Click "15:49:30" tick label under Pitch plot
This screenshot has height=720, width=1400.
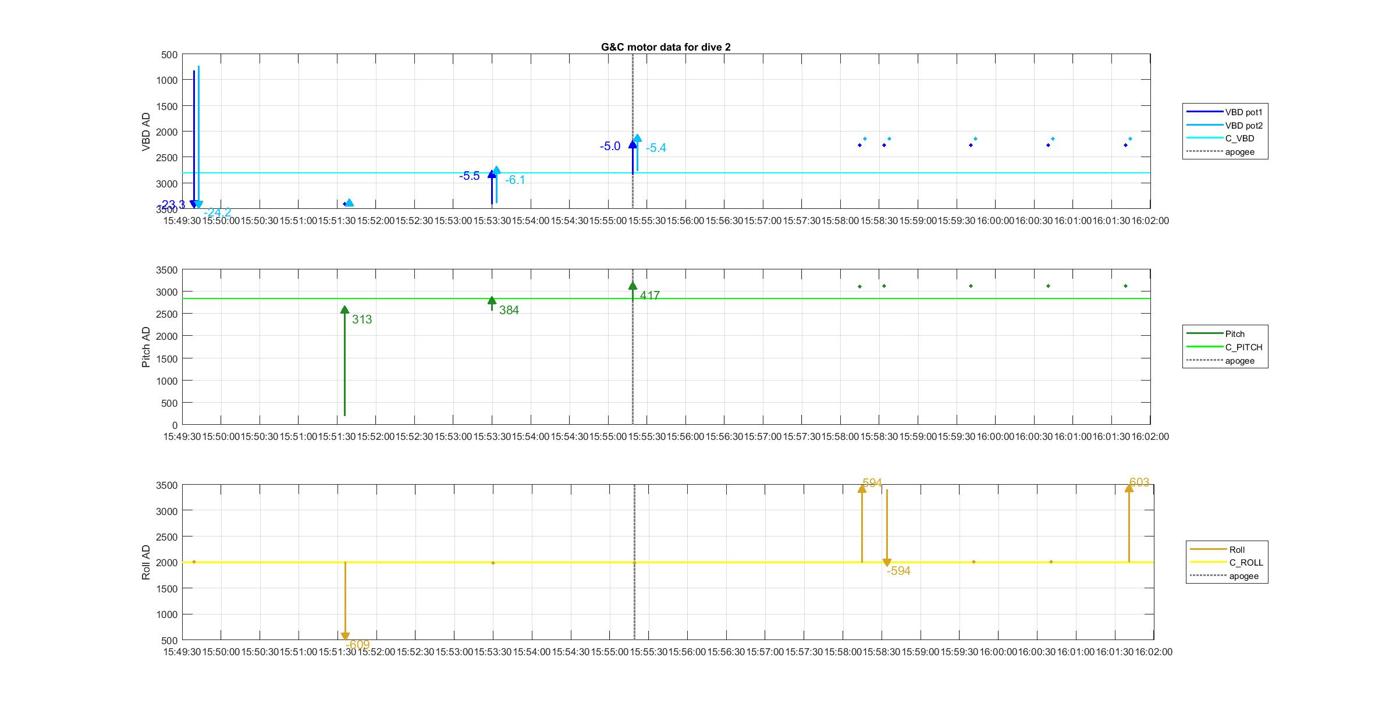click(181, 436)
